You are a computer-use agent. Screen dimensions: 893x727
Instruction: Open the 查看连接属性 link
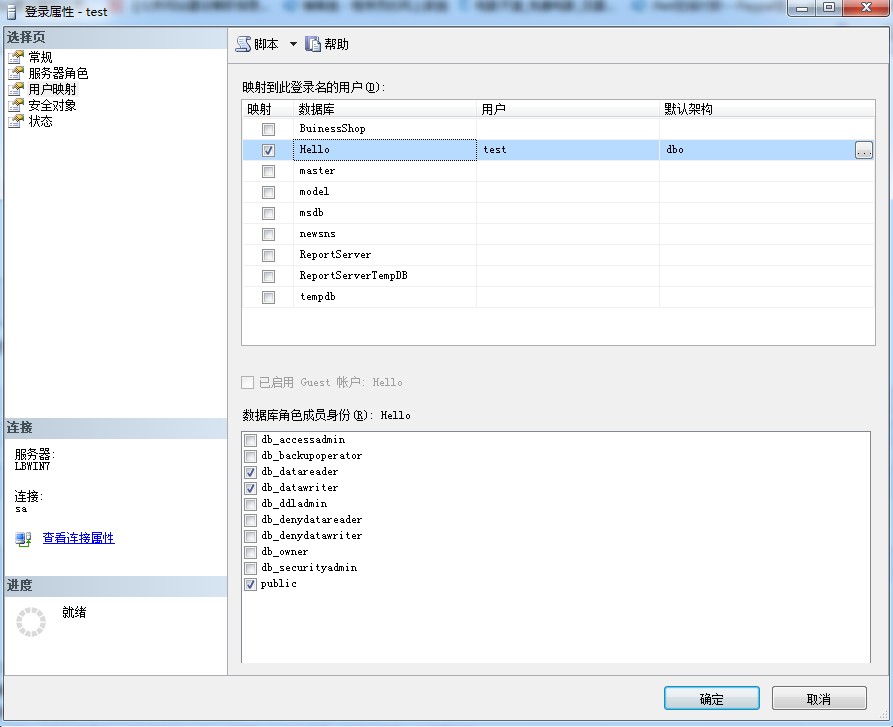[x=79, y=538]
